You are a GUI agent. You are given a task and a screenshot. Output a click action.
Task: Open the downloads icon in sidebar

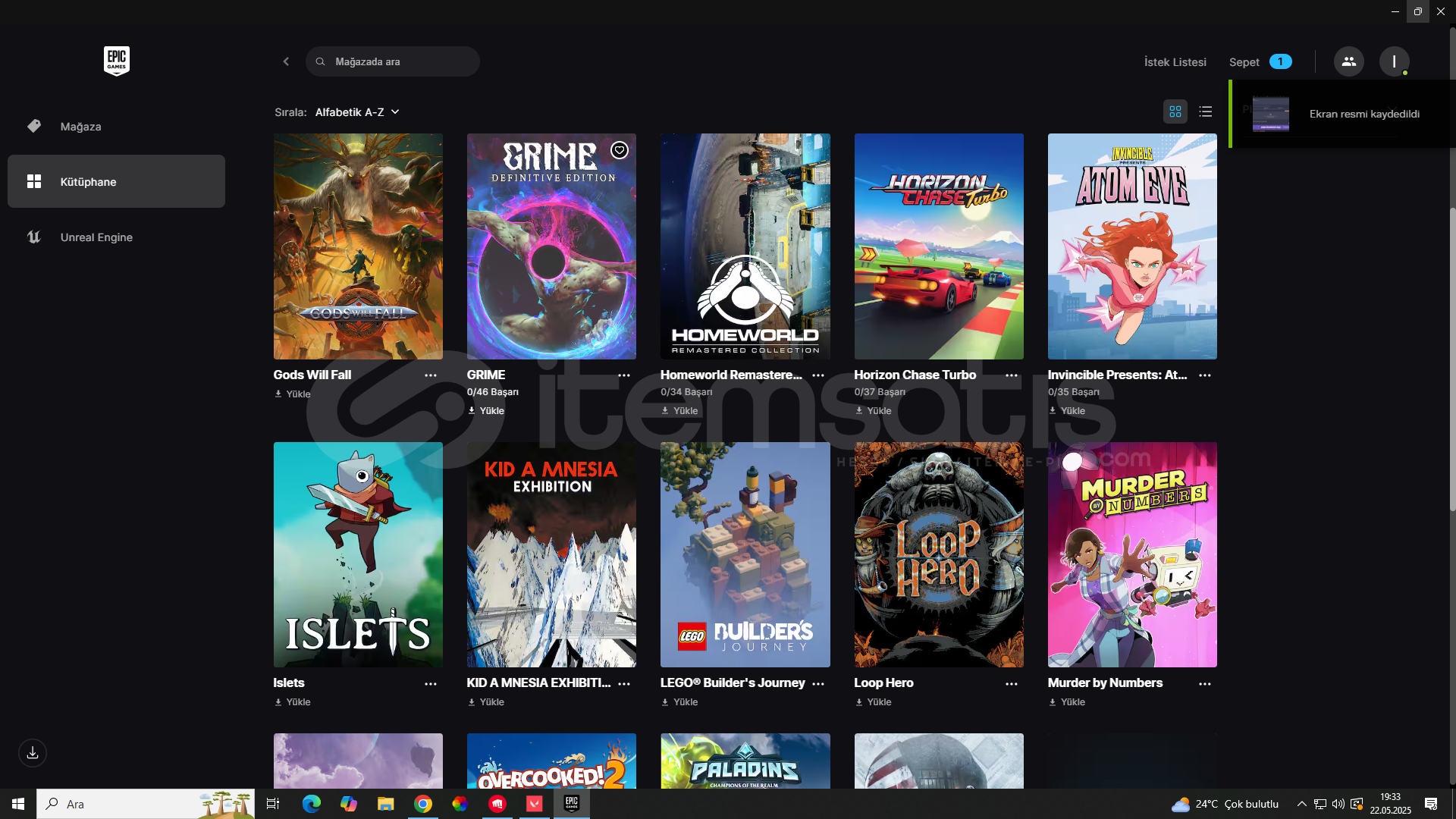[33, 753]
